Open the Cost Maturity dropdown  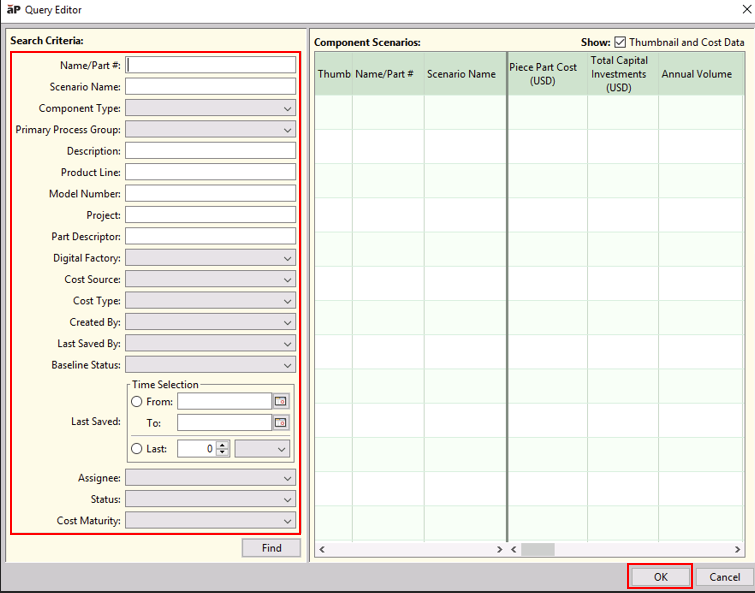pyautogui.click(x=210, y=521)
